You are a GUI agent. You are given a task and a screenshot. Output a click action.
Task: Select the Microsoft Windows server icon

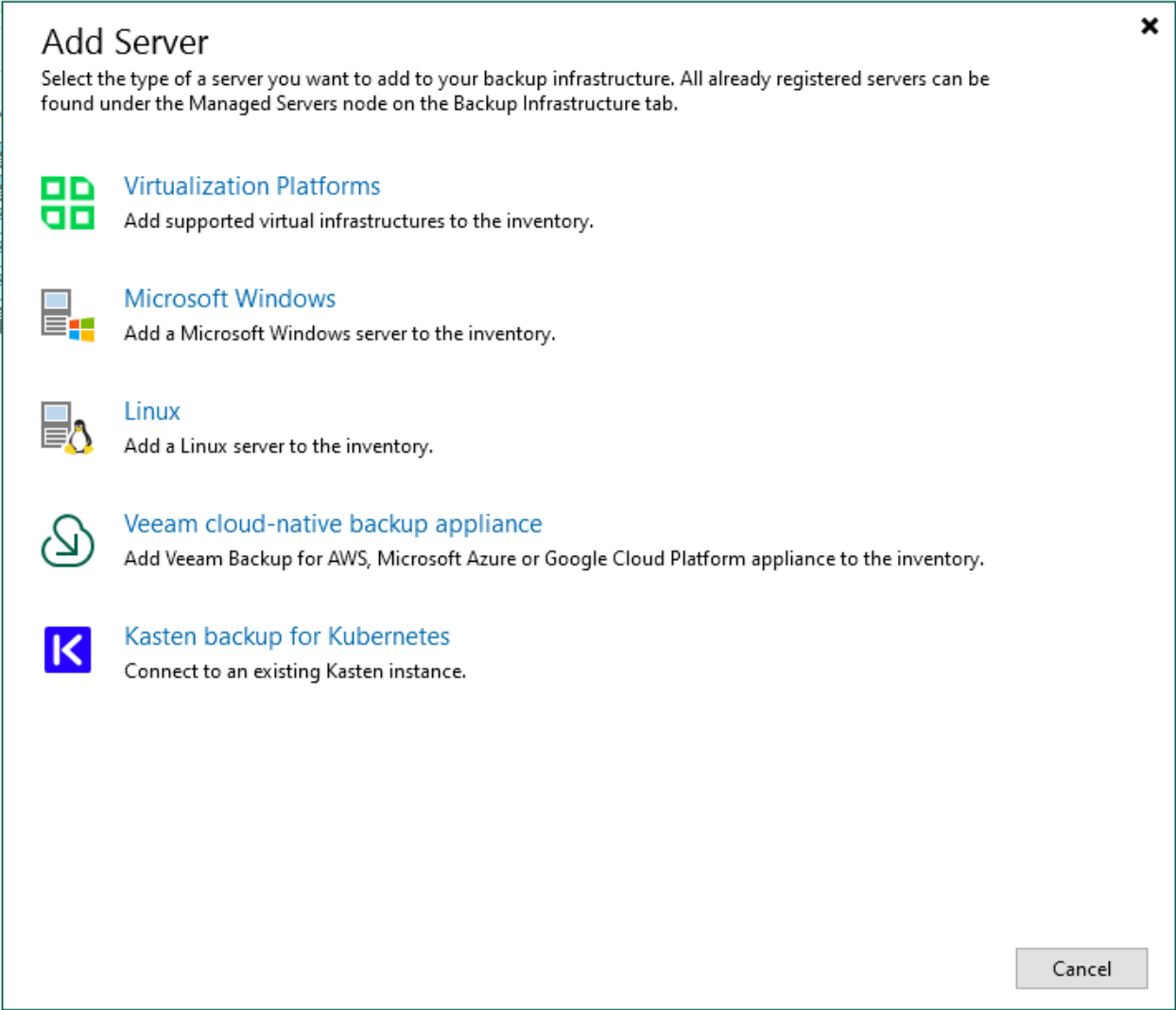coord(67,315)
